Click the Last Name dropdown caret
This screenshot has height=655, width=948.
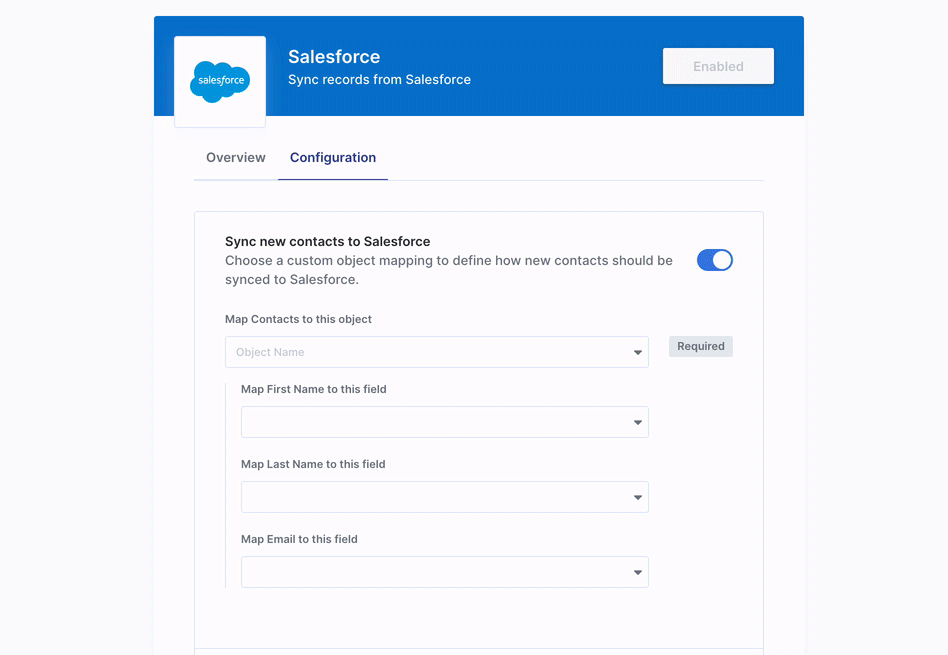[x=637, y=498]
